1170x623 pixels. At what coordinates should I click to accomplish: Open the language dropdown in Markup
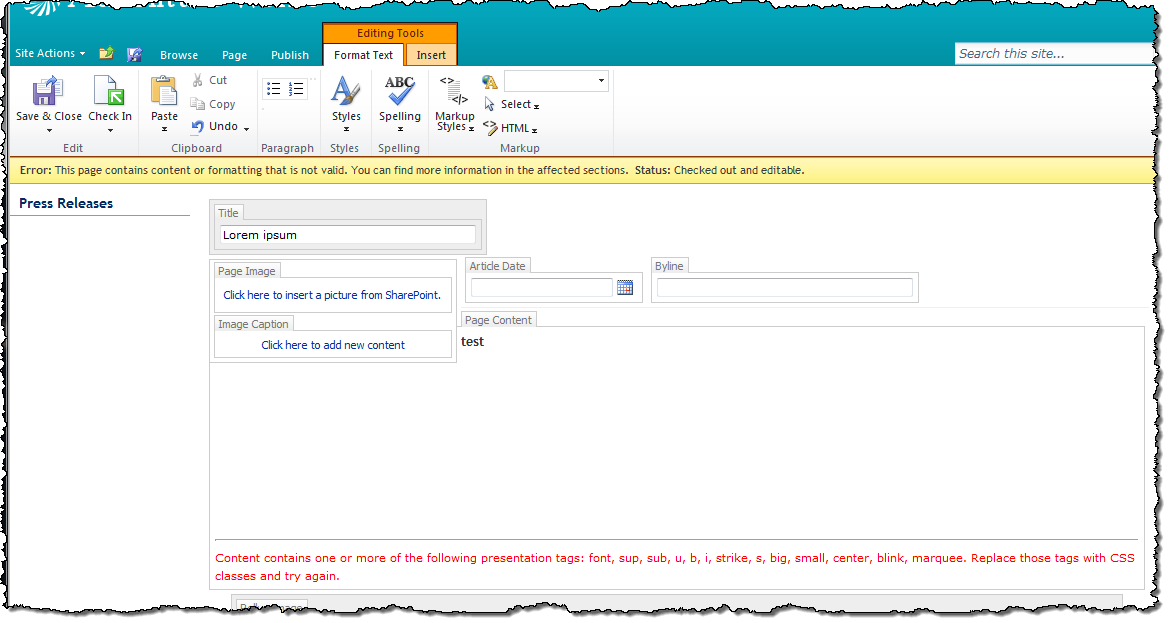[556, 81]
